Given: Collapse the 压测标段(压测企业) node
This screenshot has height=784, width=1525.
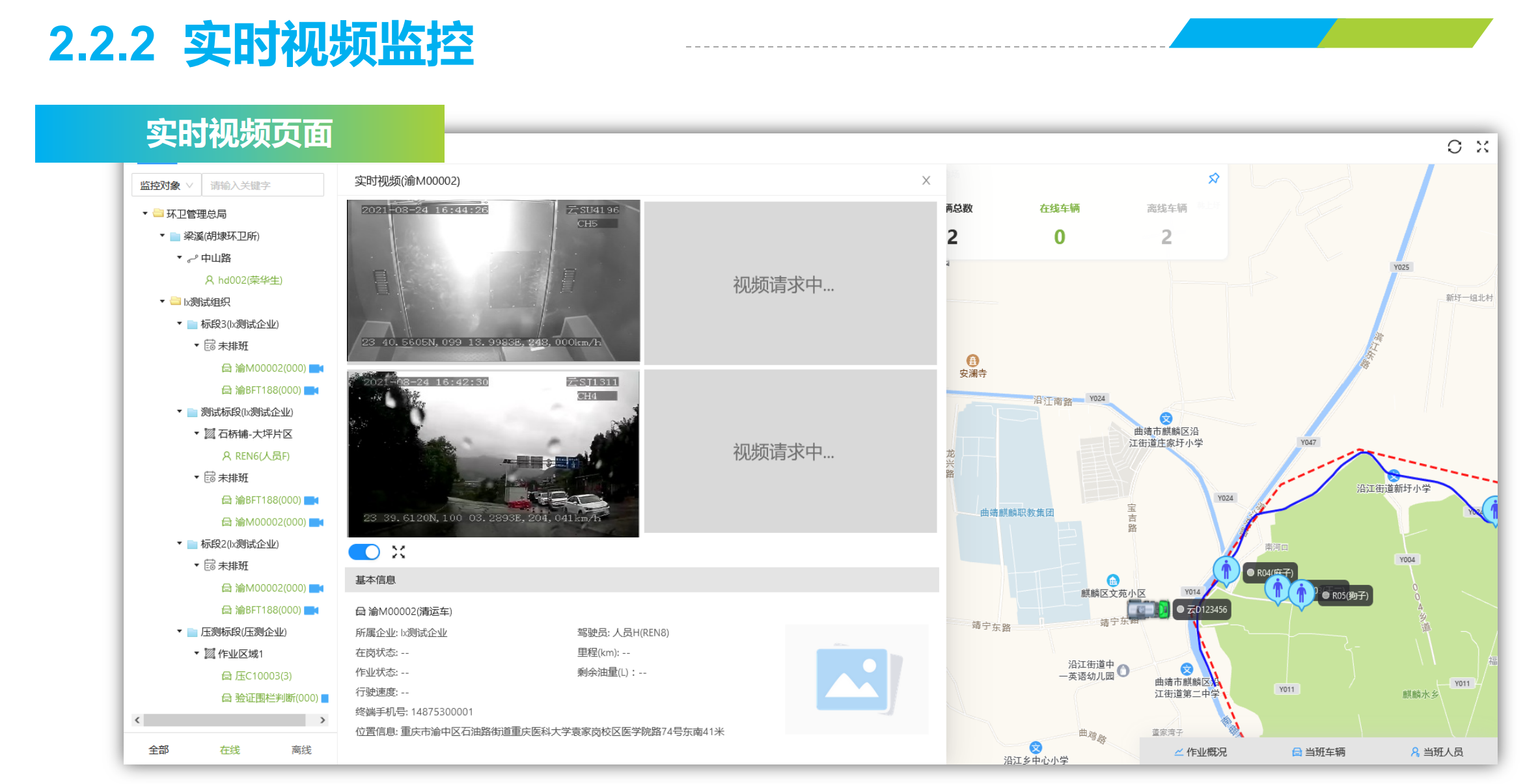Looking at the screenshot, I should click(x=180, y=632).
